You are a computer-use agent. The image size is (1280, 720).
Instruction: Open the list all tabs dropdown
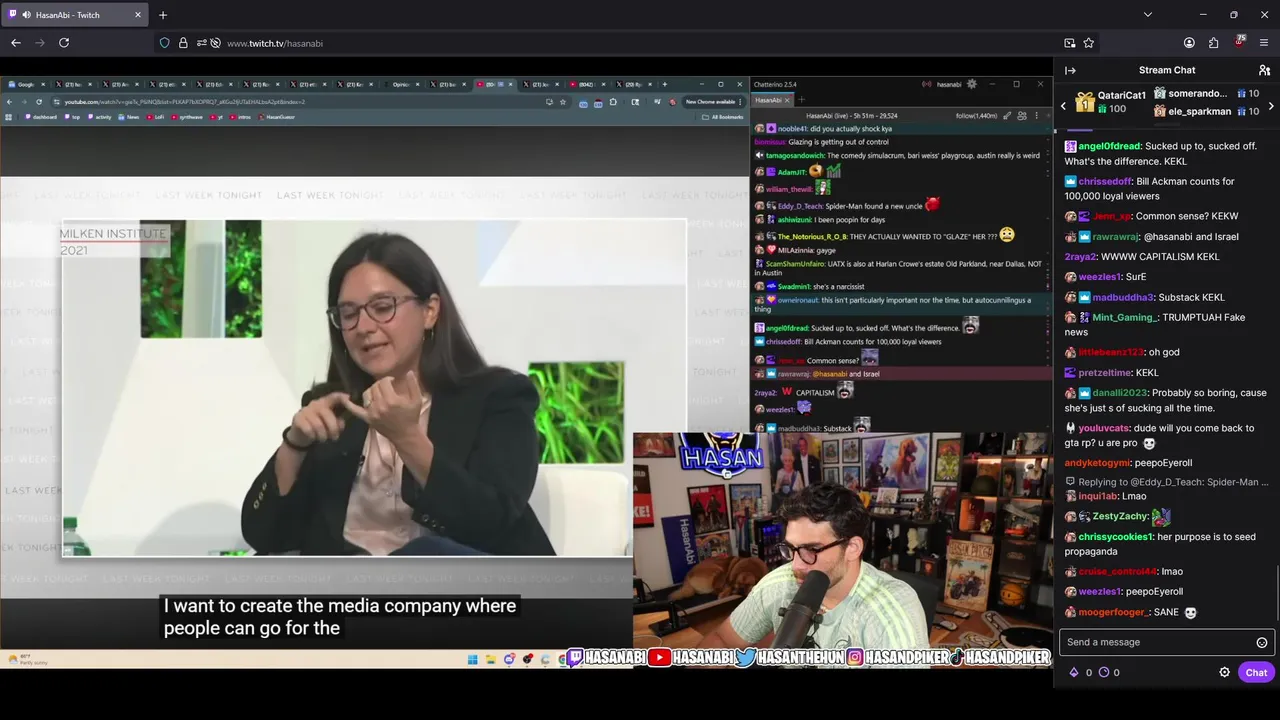(1147, 15)
